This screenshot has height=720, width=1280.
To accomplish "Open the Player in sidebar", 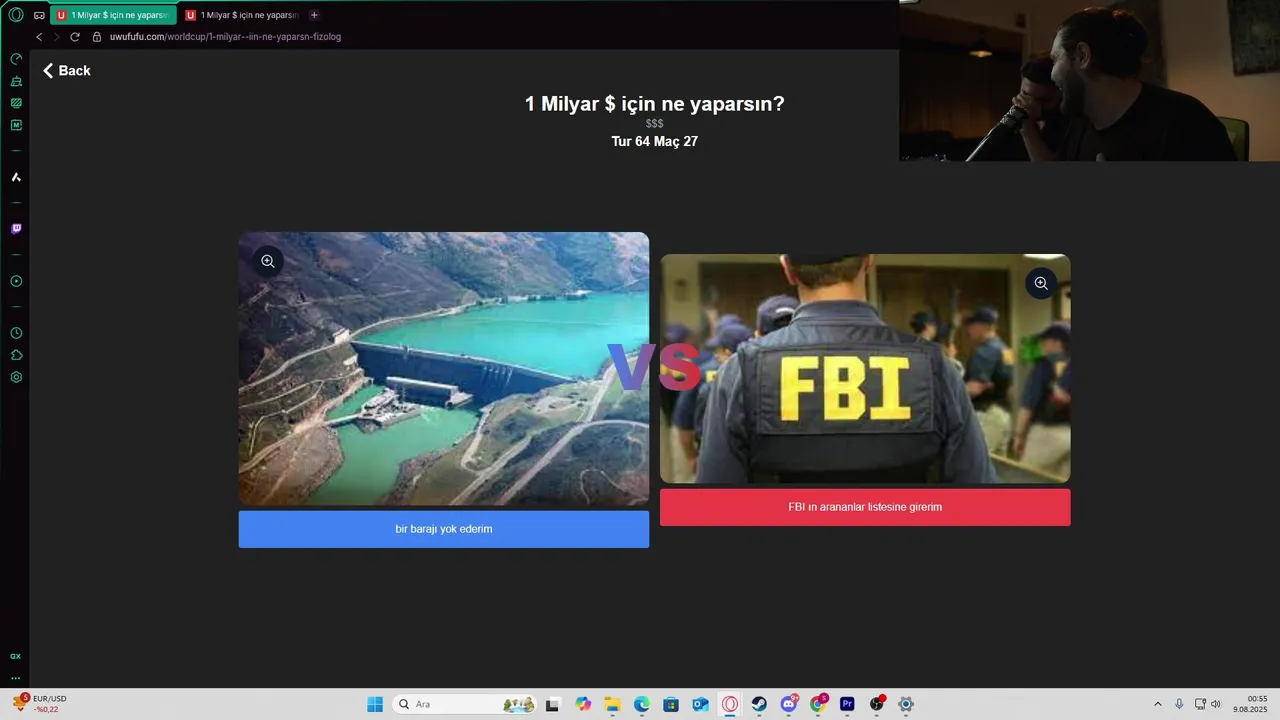I will click(x=16, y=281).
